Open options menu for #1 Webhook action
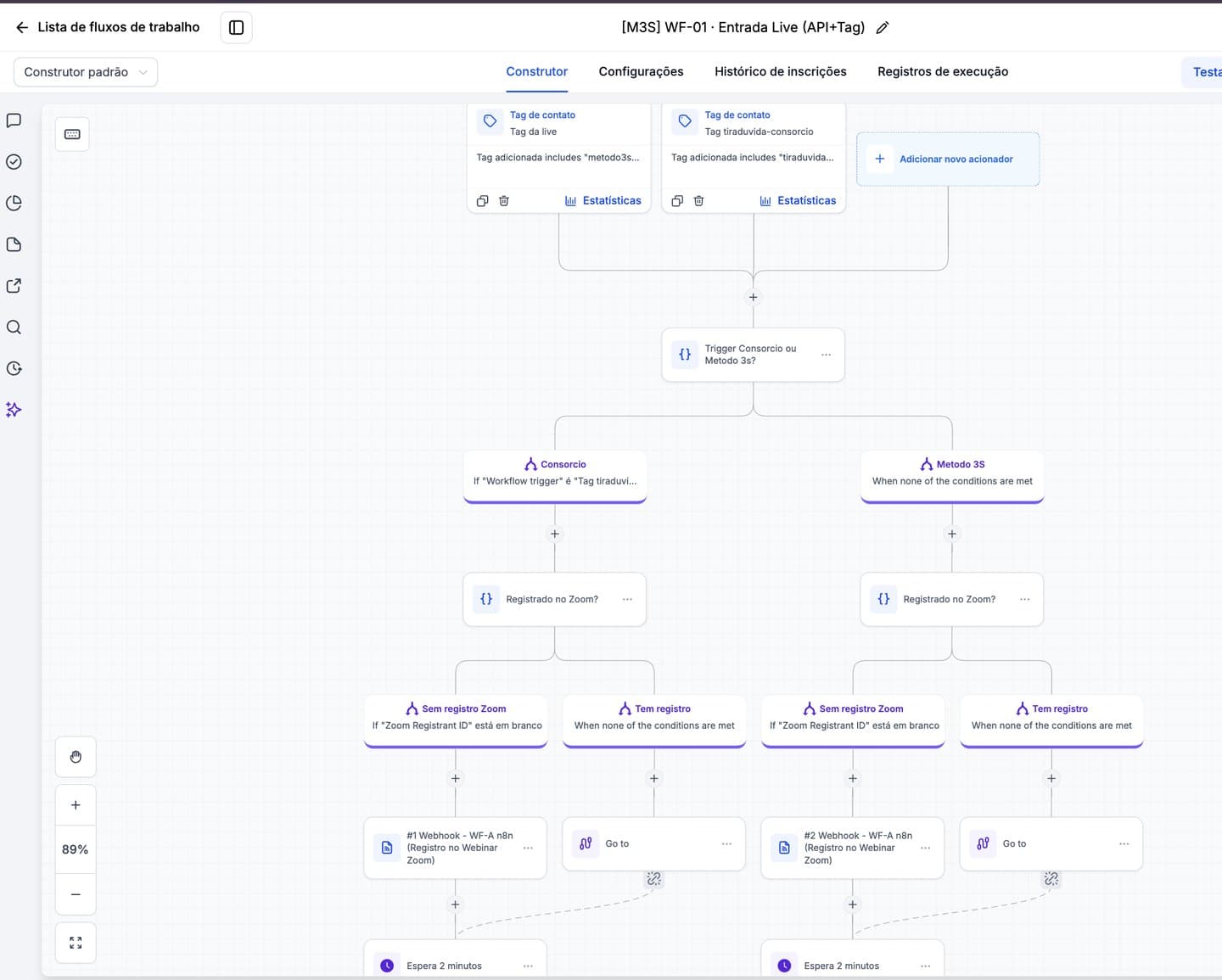 [x=529, y=848]
